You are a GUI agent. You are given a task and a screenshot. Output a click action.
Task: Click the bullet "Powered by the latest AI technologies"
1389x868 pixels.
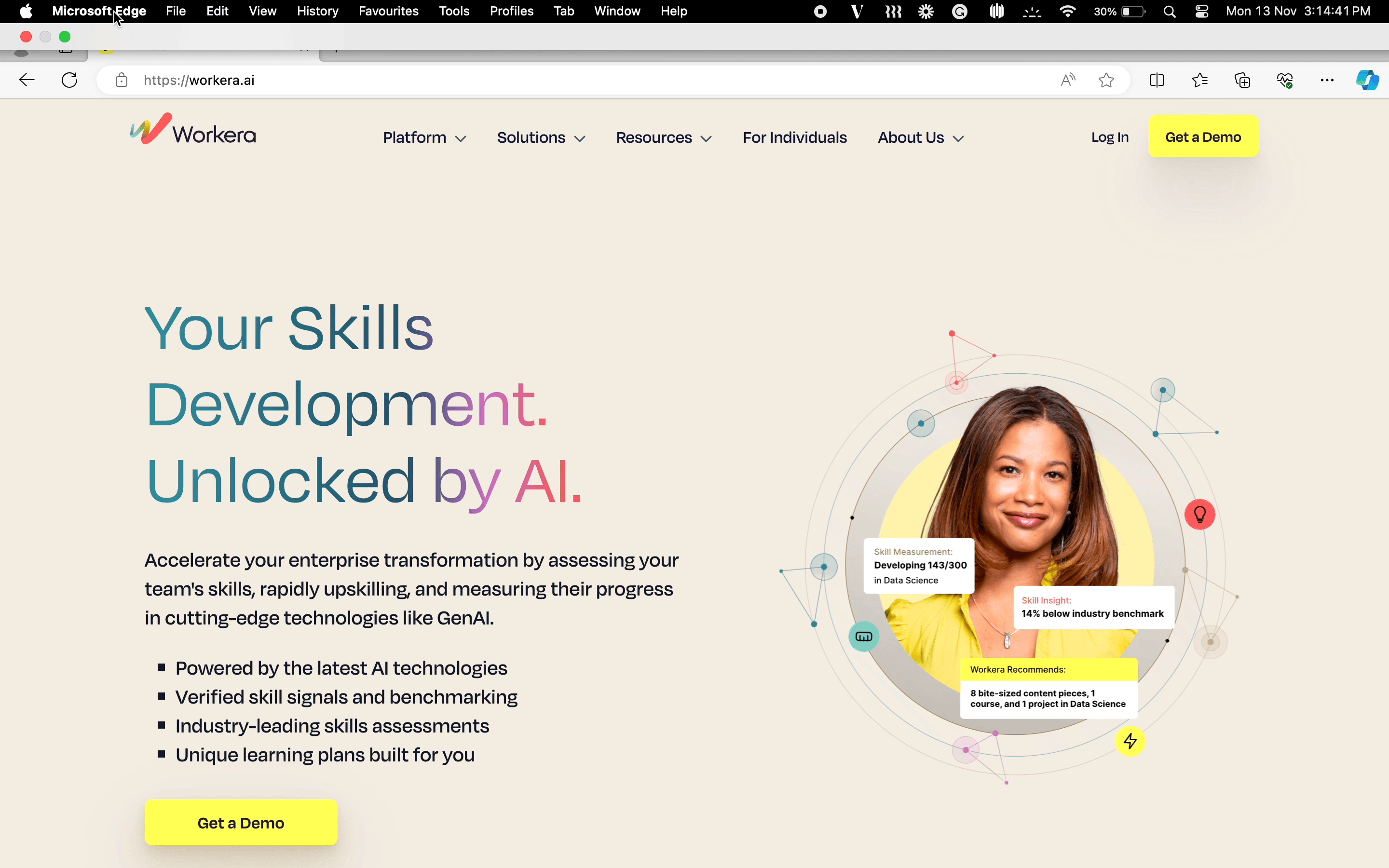tap(341, 668)
